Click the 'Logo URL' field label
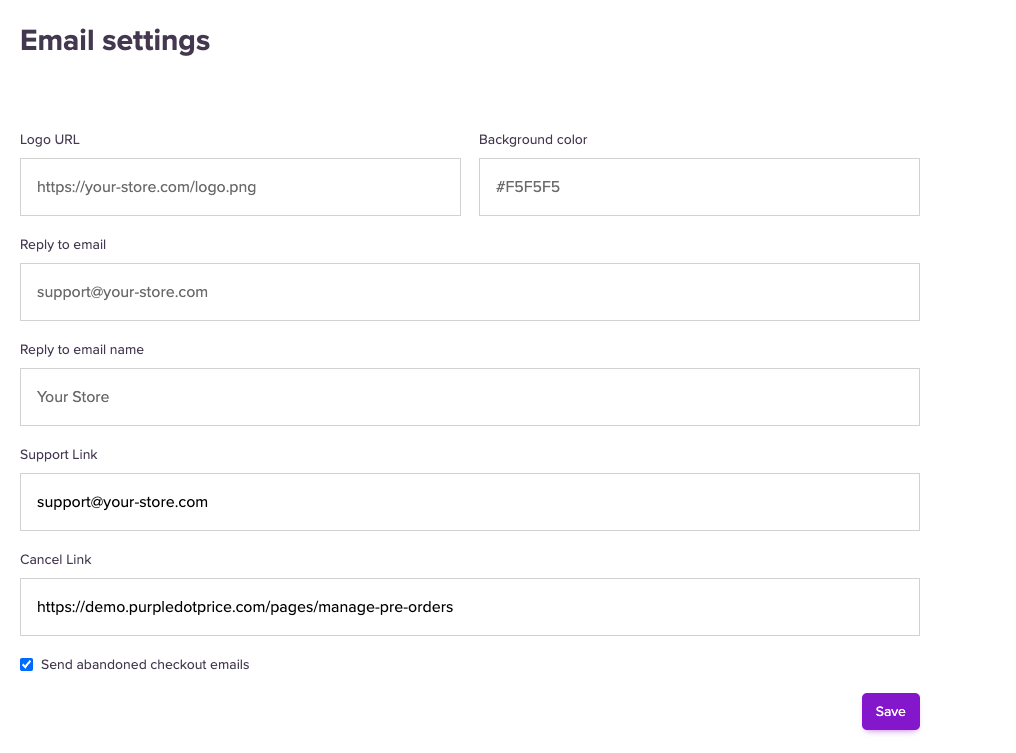This screenshot has width=1016, height=753. tap(50, 140)
